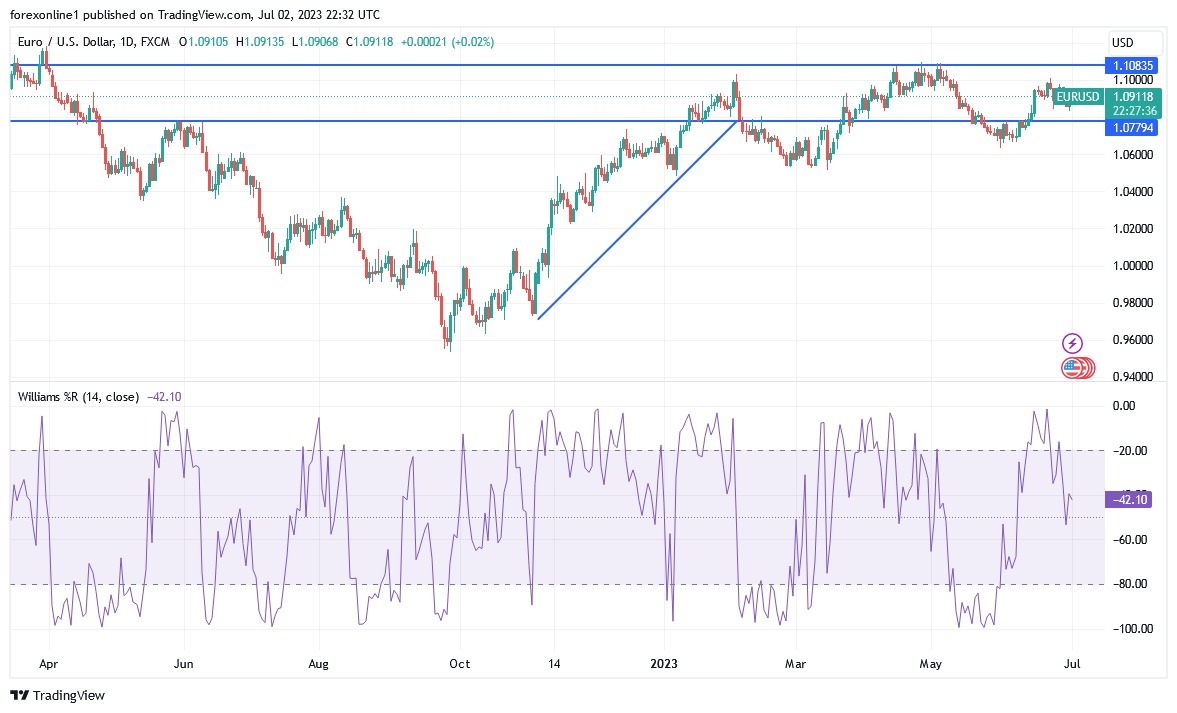Click the USD label on the price scale

1124,43
